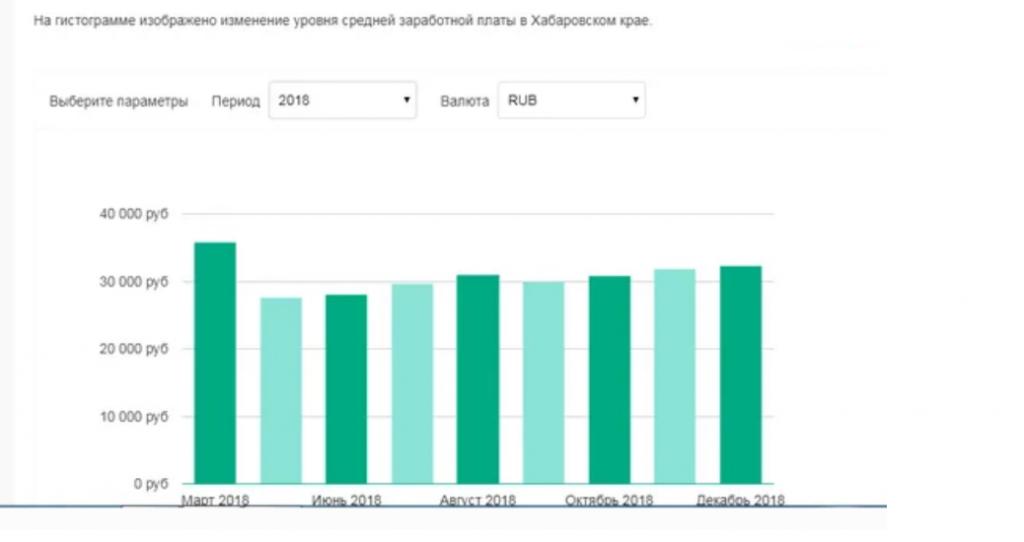The height and width of the screenshot is (542, 1024).
Task: Click the dark green June 2018 bar
Action: point(346,389)
